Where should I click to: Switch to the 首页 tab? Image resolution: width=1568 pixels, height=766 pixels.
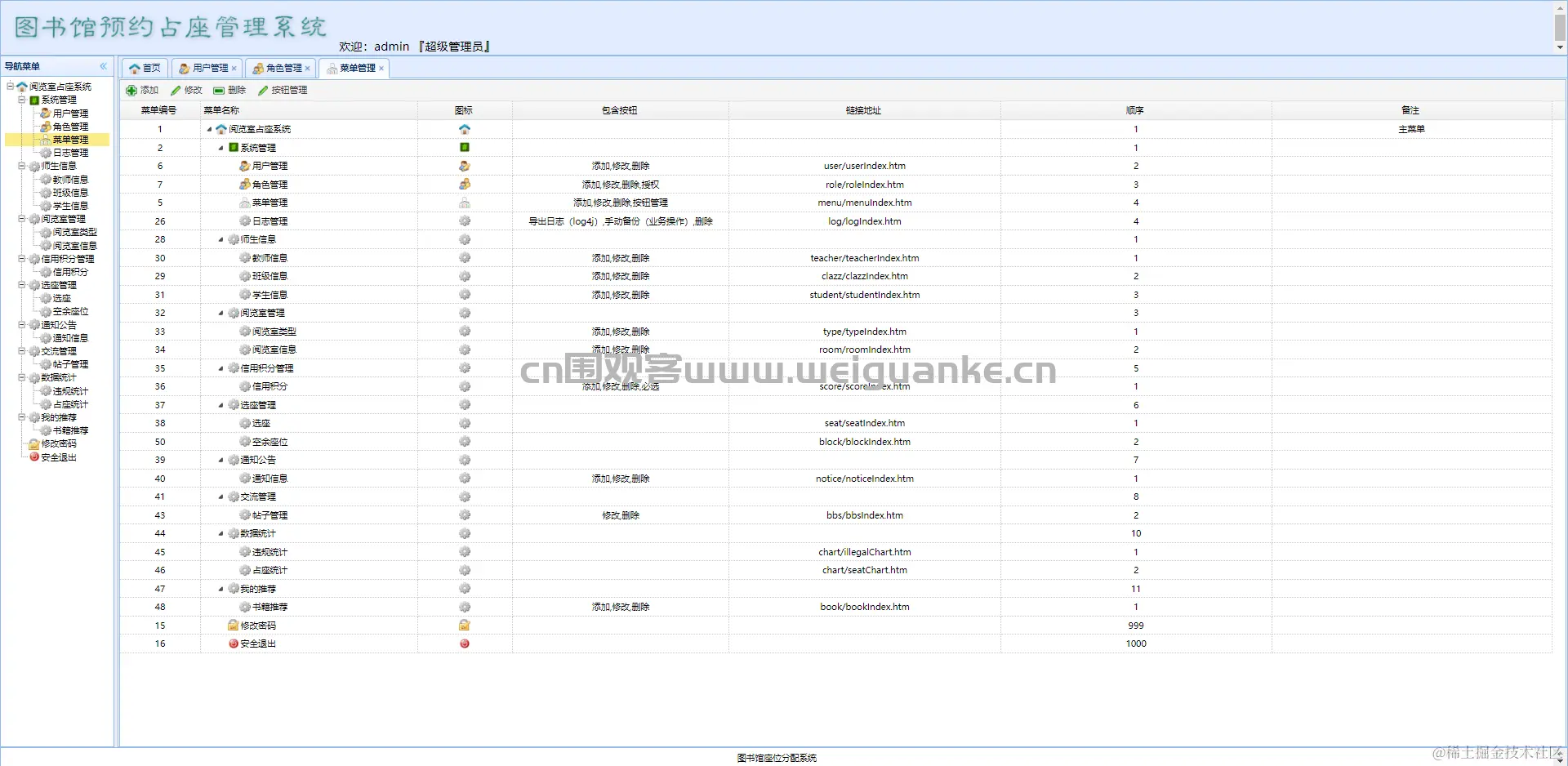tap(145, 69)
